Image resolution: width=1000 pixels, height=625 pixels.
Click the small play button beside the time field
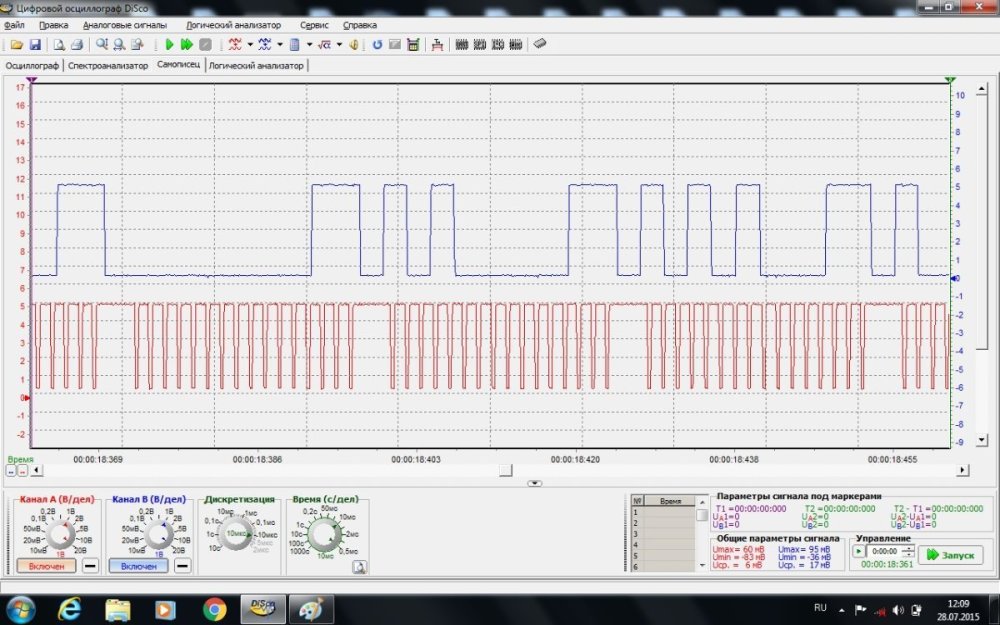[x=858, y=551]
